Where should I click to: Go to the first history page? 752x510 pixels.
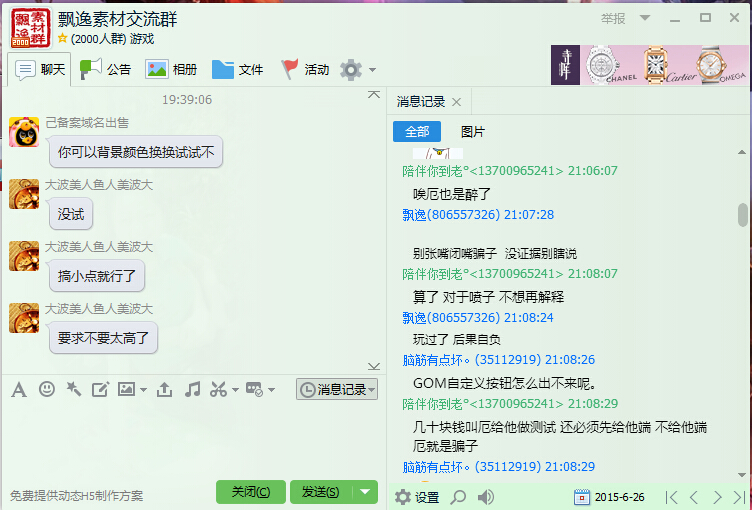click(x=671, y=497)
